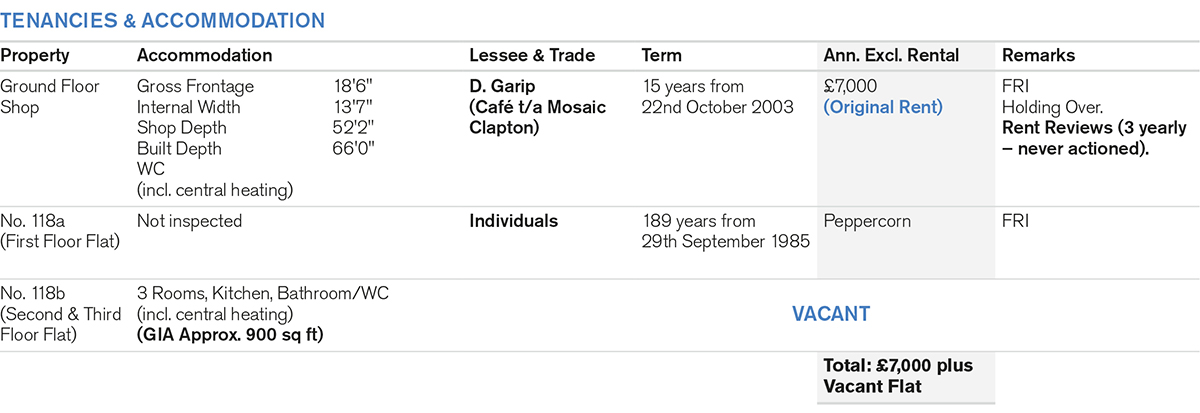Screen dimensions: 1200x413
Task: Select the Not inspected accommodation text
Action: click(x=189, y=221)
